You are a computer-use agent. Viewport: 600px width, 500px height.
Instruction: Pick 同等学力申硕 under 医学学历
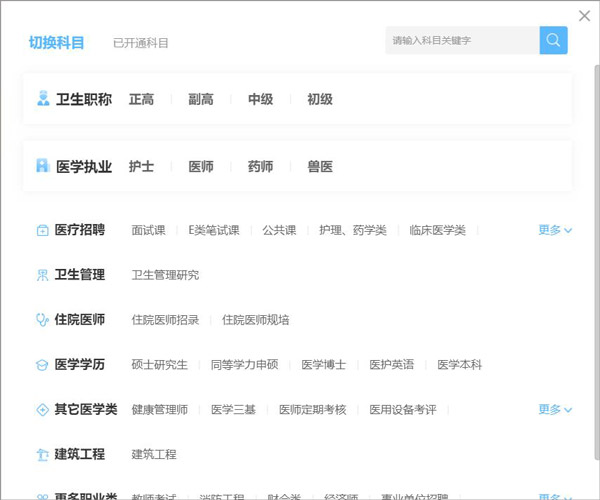(x=245, y=365)
